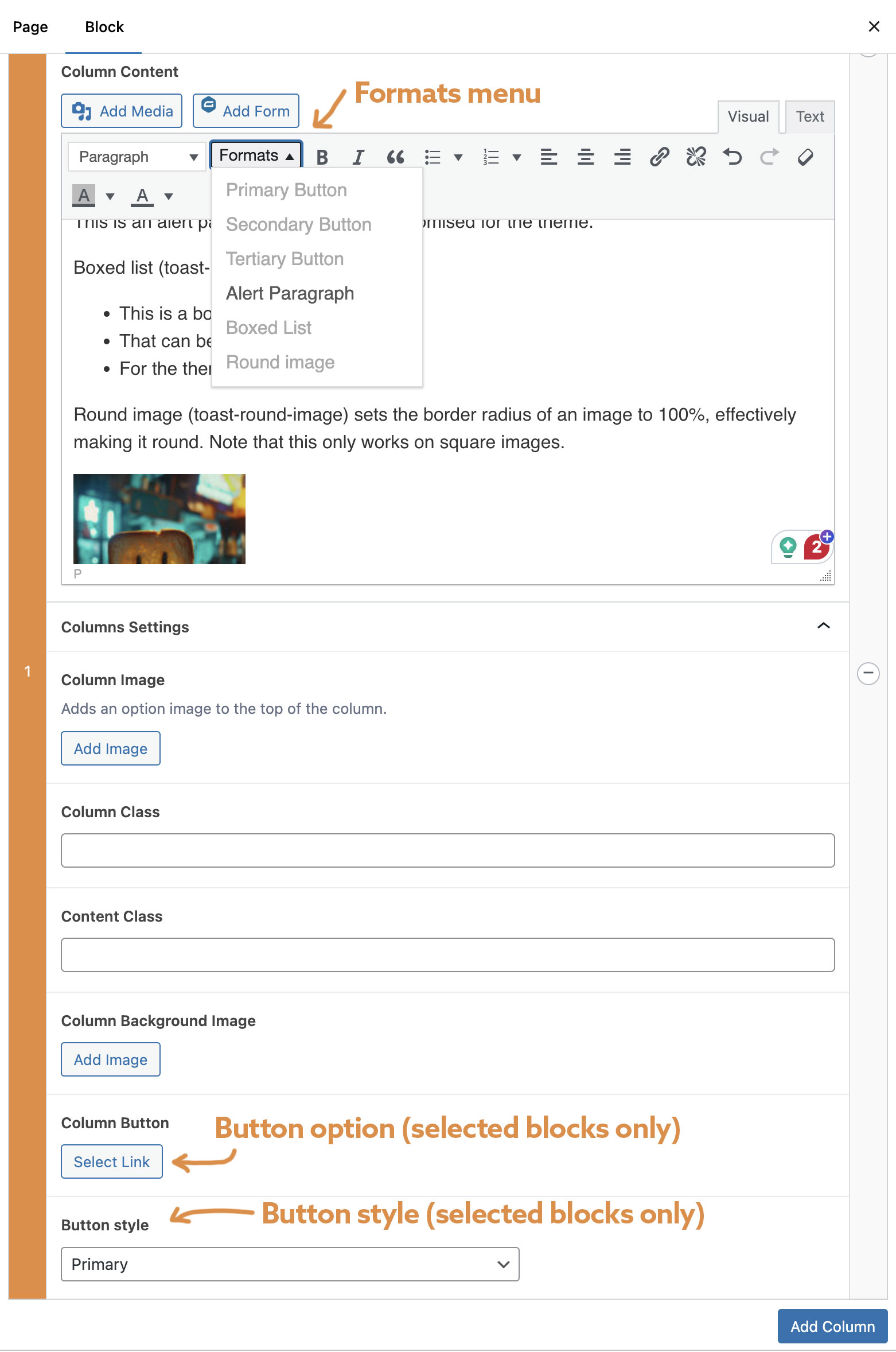Align text left
896x1352 pixels.
tap(549, 157)
